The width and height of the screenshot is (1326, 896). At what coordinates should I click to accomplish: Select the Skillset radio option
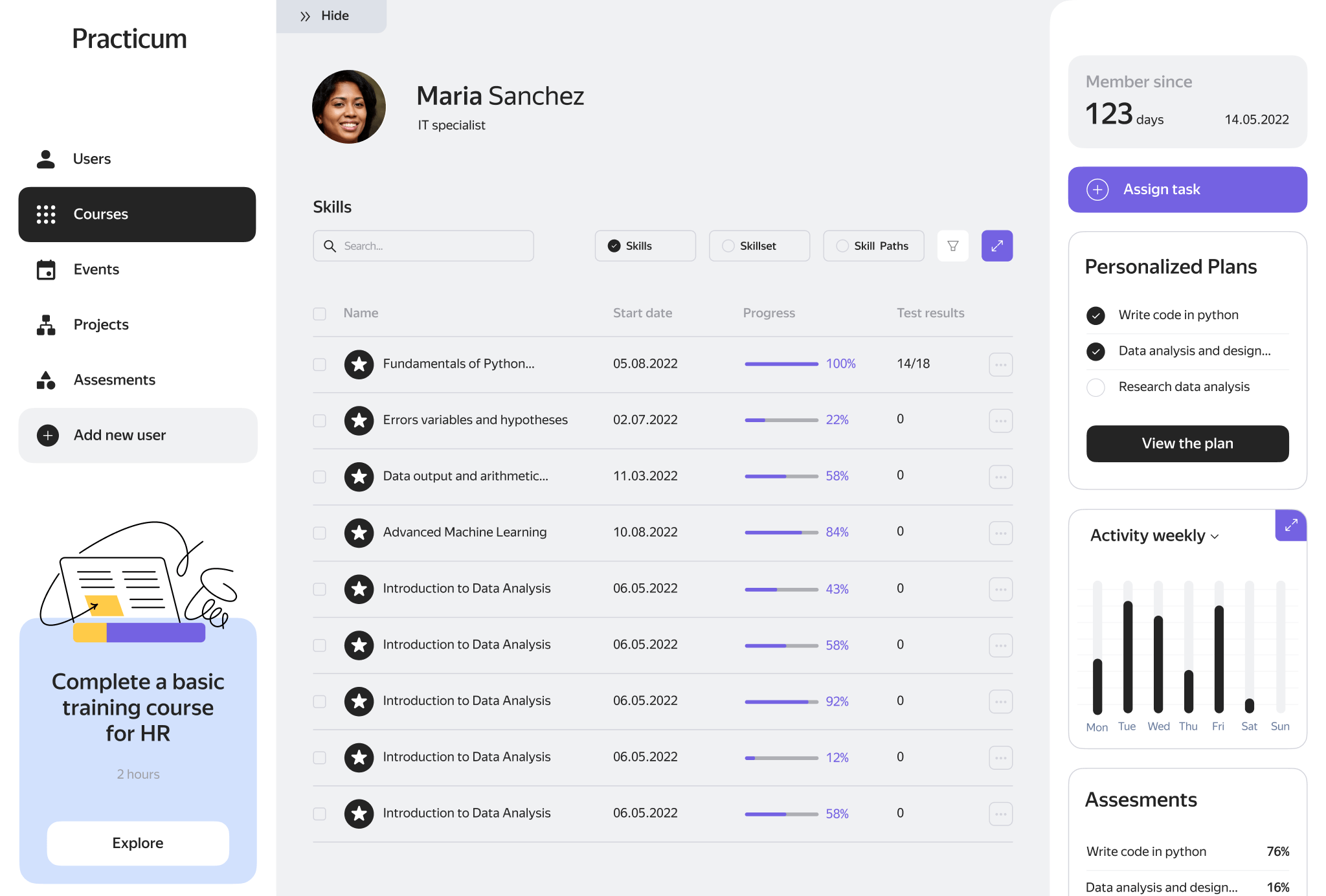728,246
